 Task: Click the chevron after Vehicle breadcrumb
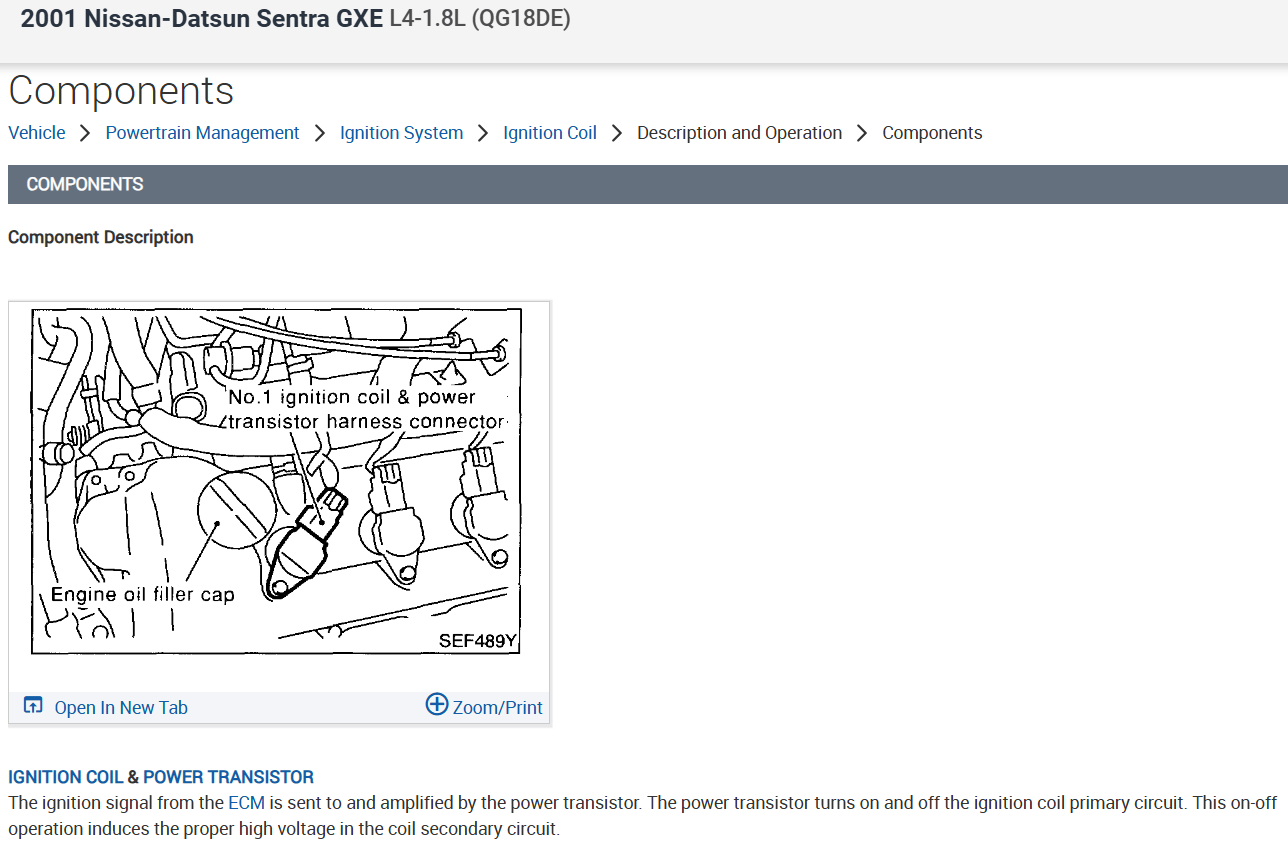click(85, 133)
